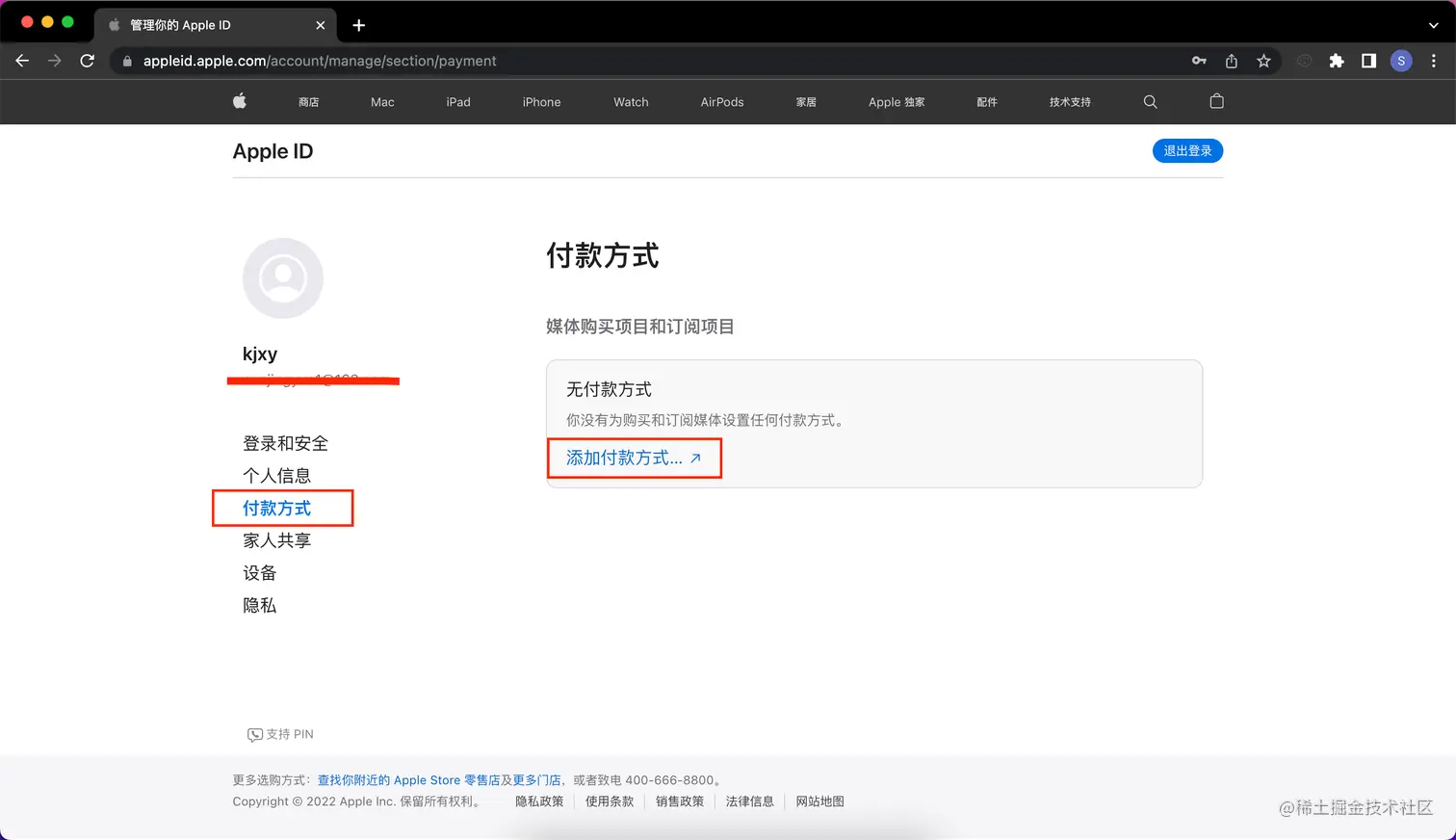This screenshot has height=840, width=1456.
Task: Click the browser back arrow
Action: coord(22,61)
